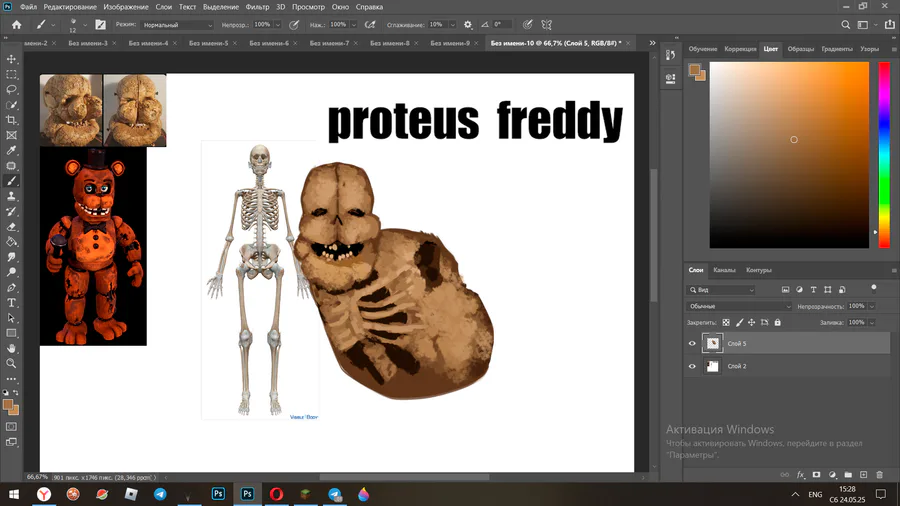Toggle Quick Mask mode
The height and width of the screenshot is (506, 900).
pos(11,427)
